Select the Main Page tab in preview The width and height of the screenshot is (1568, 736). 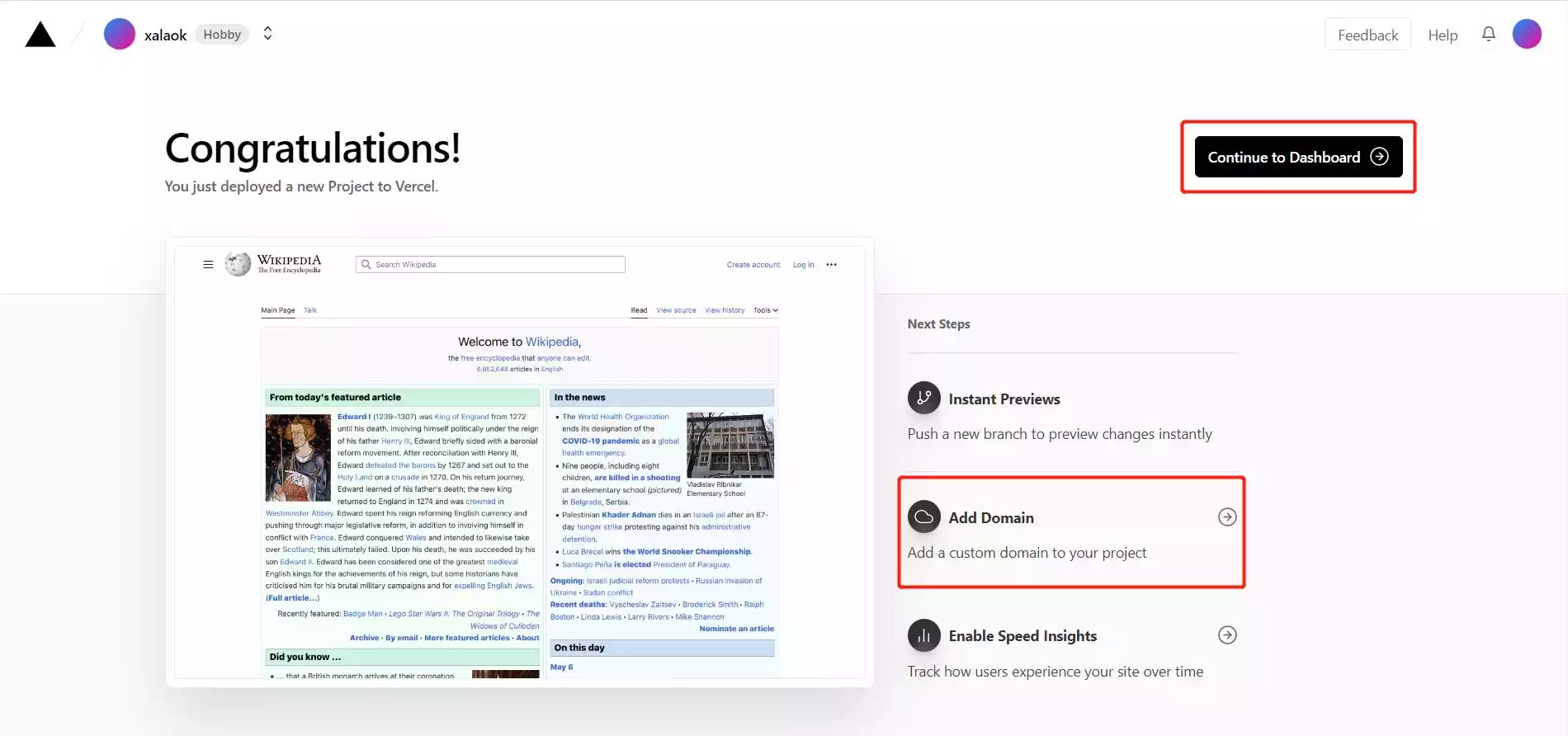(x=278, y=310)
